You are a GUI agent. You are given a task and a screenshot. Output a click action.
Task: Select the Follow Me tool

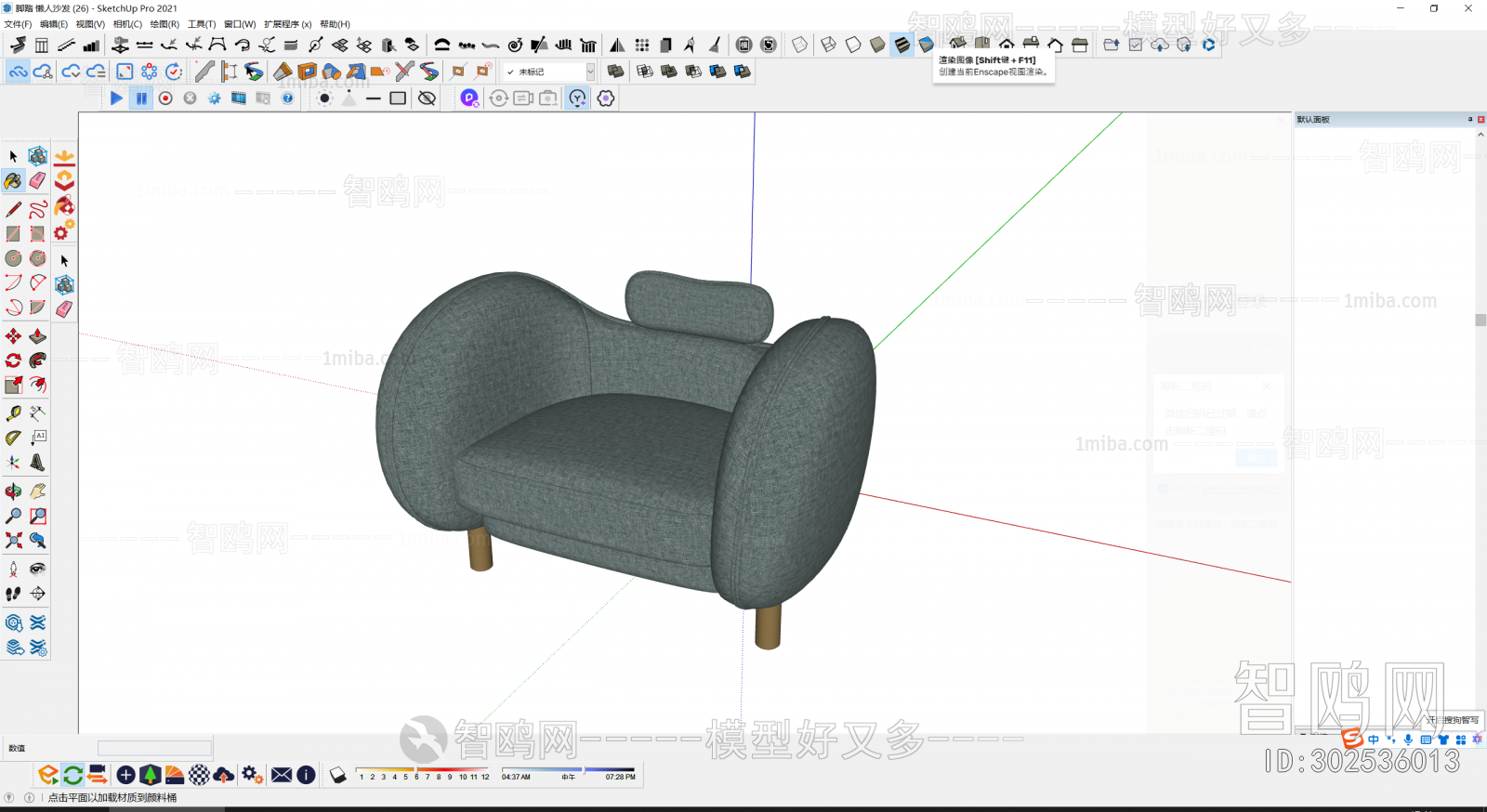pos(37,360)
